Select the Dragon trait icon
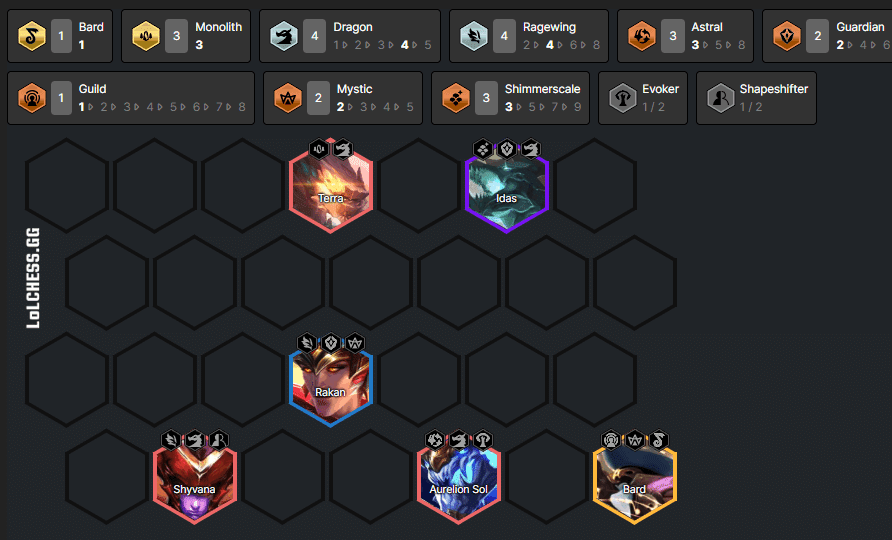892x540 pixels. point(284,36)
